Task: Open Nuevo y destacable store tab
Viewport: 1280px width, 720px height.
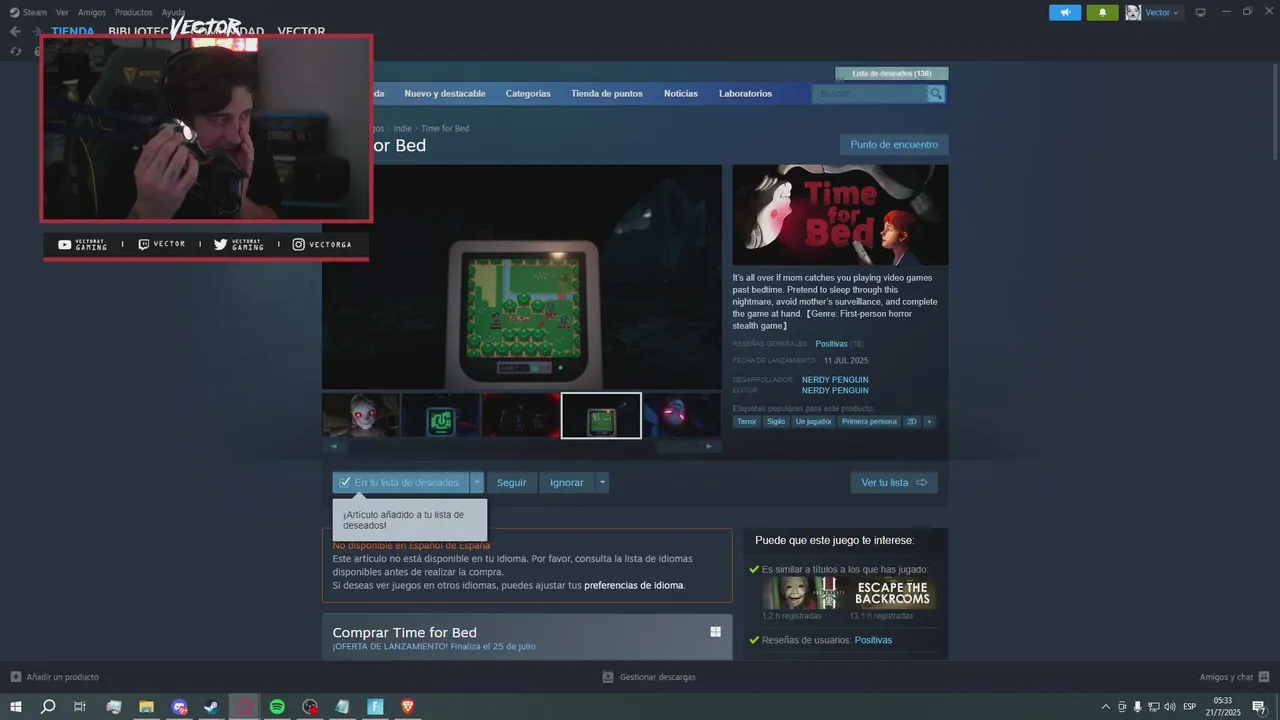Action: pyautogui.click(x=445, y=93)
